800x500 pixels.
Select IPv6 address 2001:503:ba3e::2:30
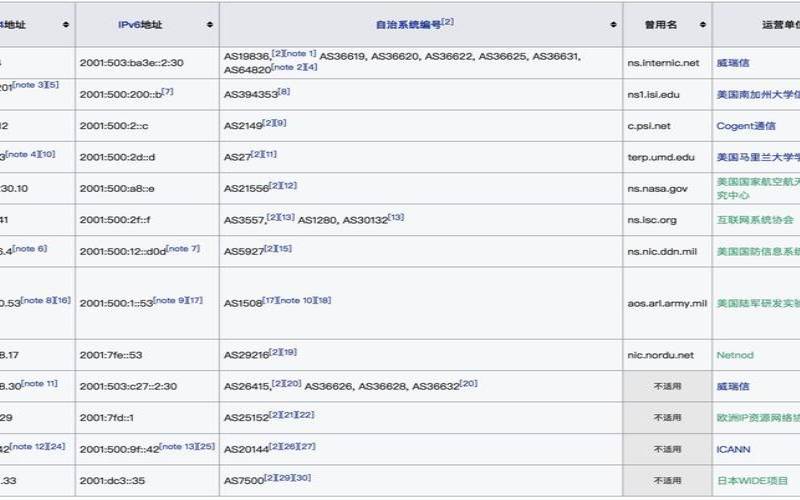tap(132, 63)
